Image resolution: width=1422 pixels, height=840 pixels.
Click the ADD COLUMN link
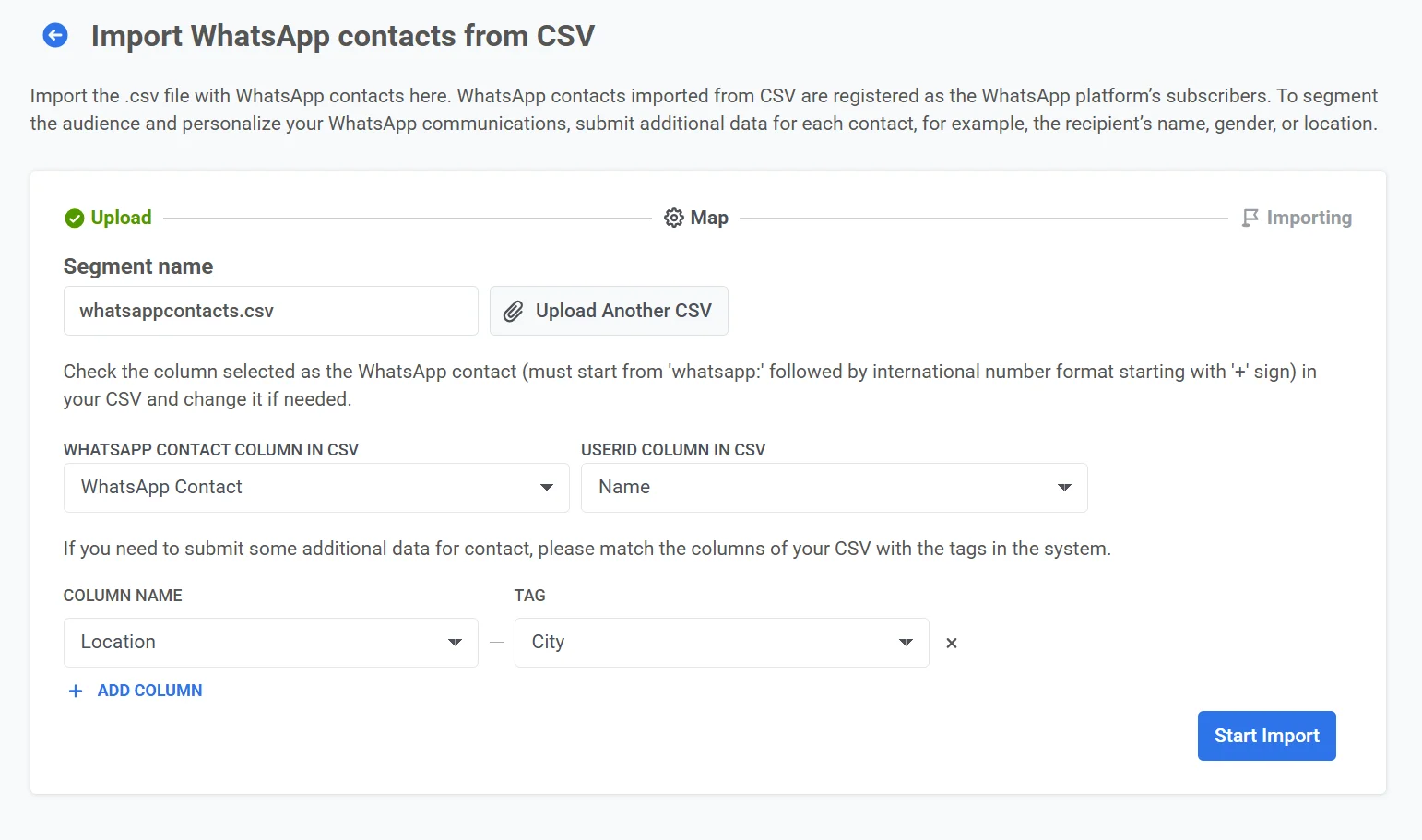click(x=149, y=691)
